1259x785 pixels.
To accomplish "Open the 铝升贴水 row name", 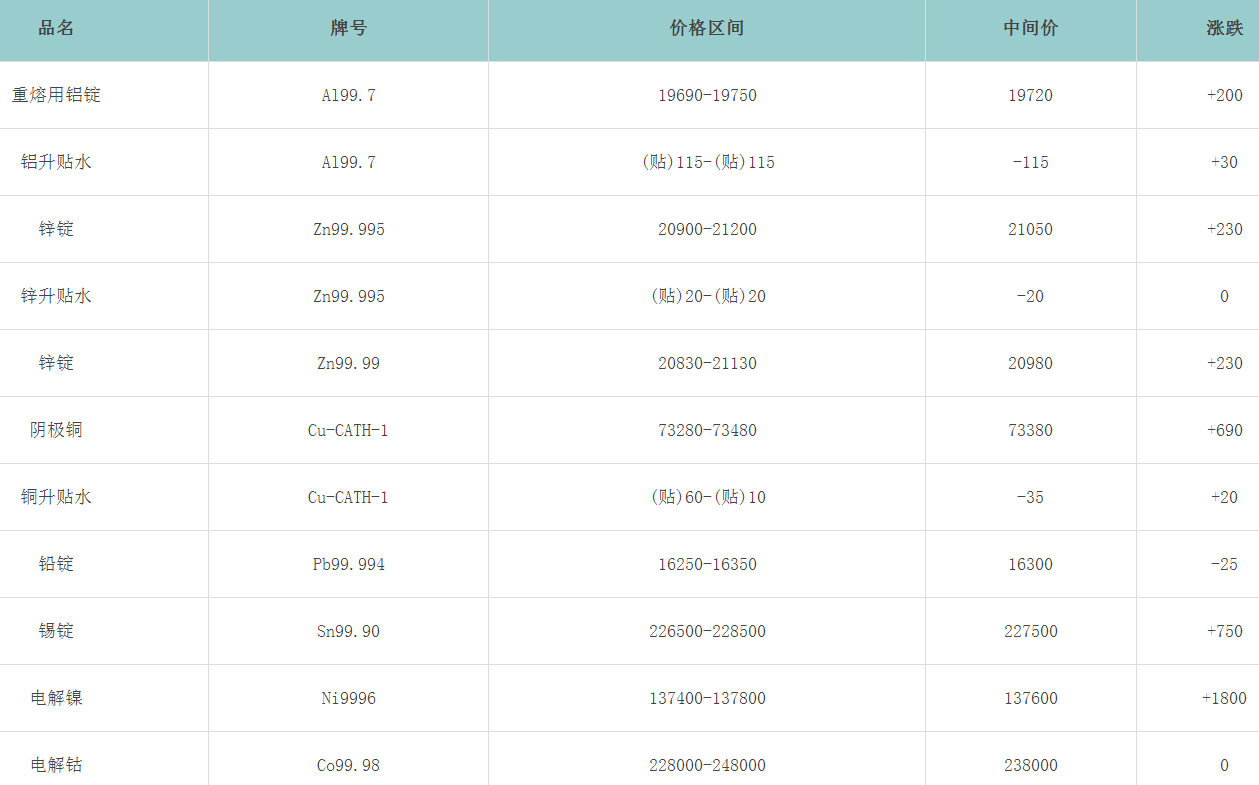I will [x=56, y=162].
